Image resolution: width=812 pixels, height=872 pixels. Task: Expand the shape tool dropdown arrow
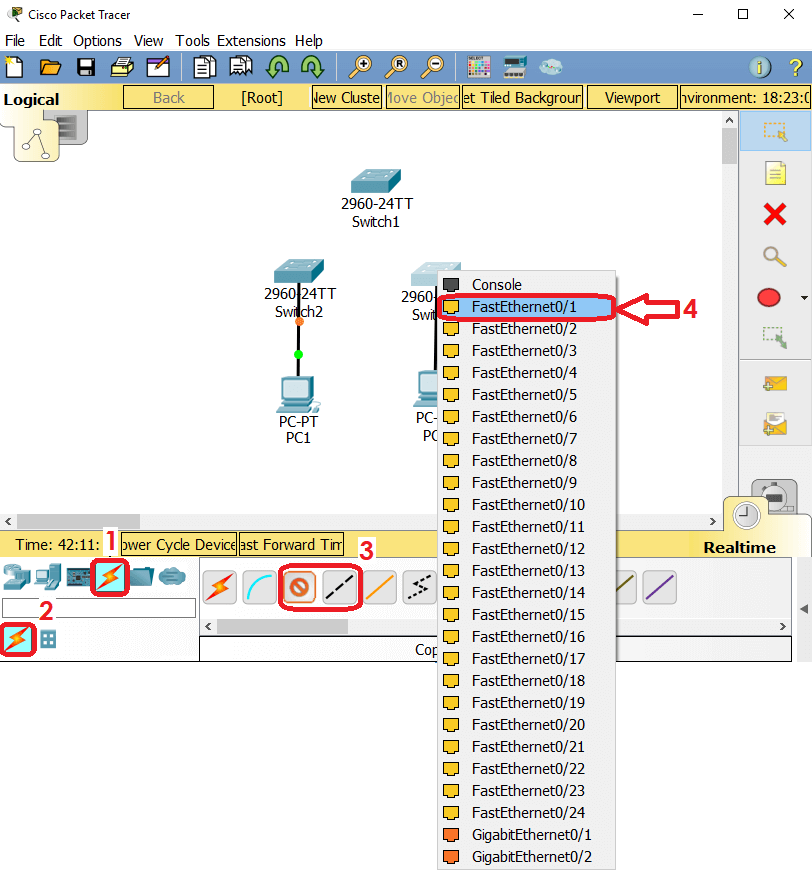(804, 298)
